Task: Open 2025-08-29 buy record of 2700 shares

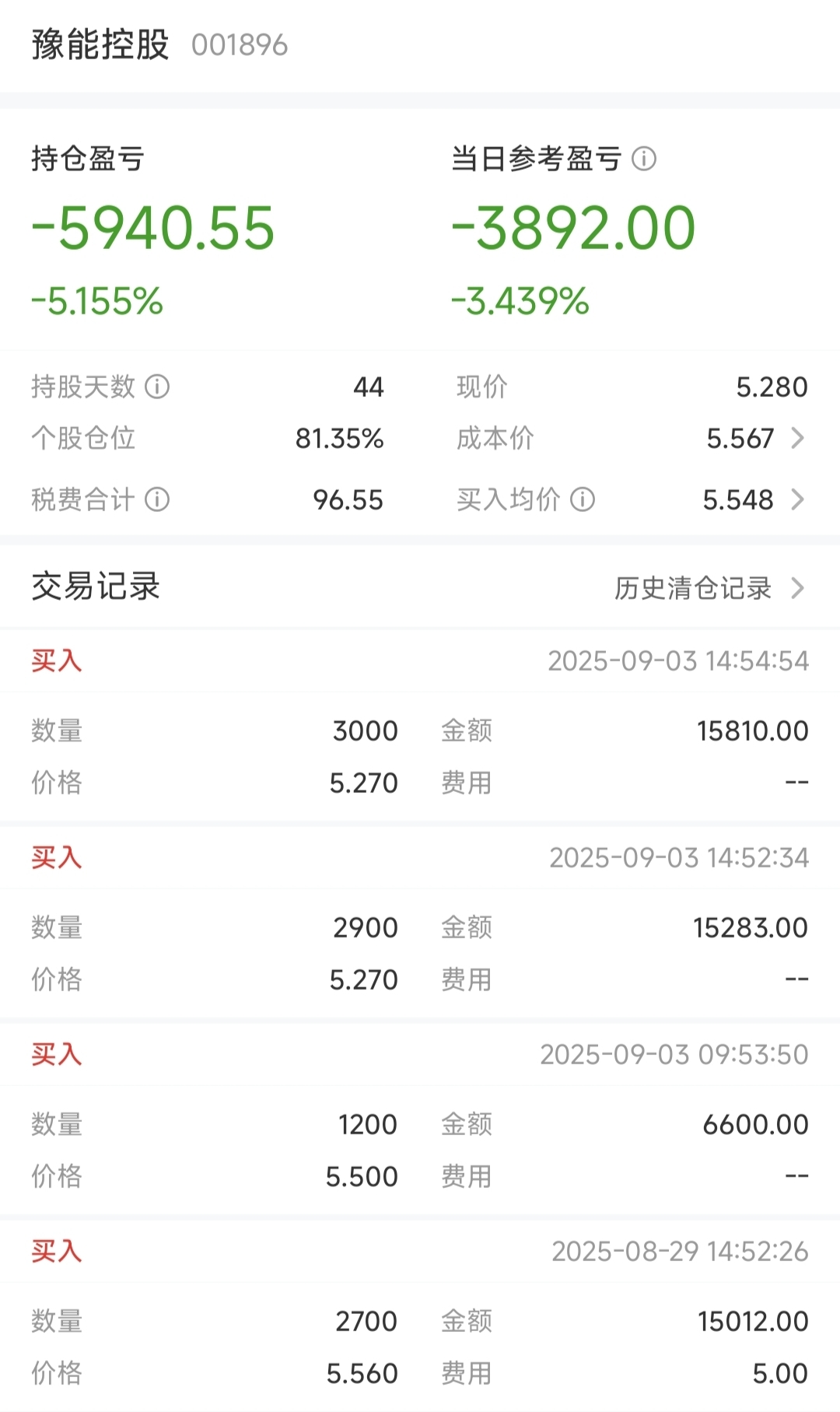Action: (420, 1316)
